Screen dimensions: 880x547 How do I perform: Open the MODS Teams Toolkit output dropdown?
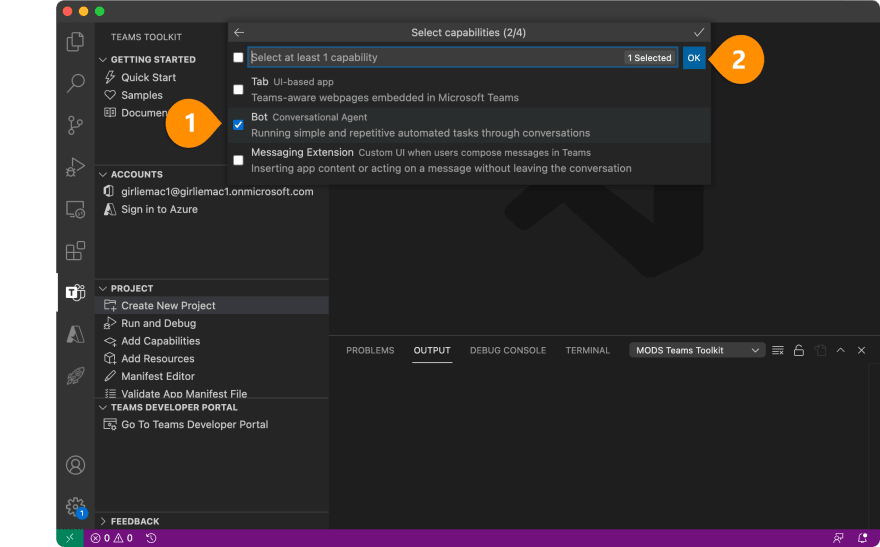coord(697,350)
